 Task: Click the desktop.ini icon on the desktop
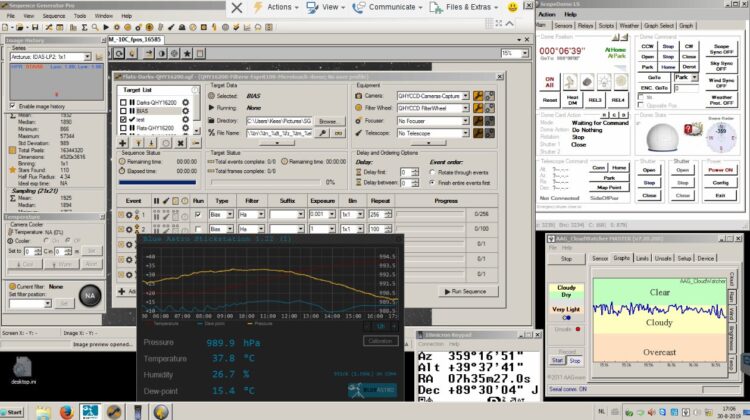[x=22, y=370]
